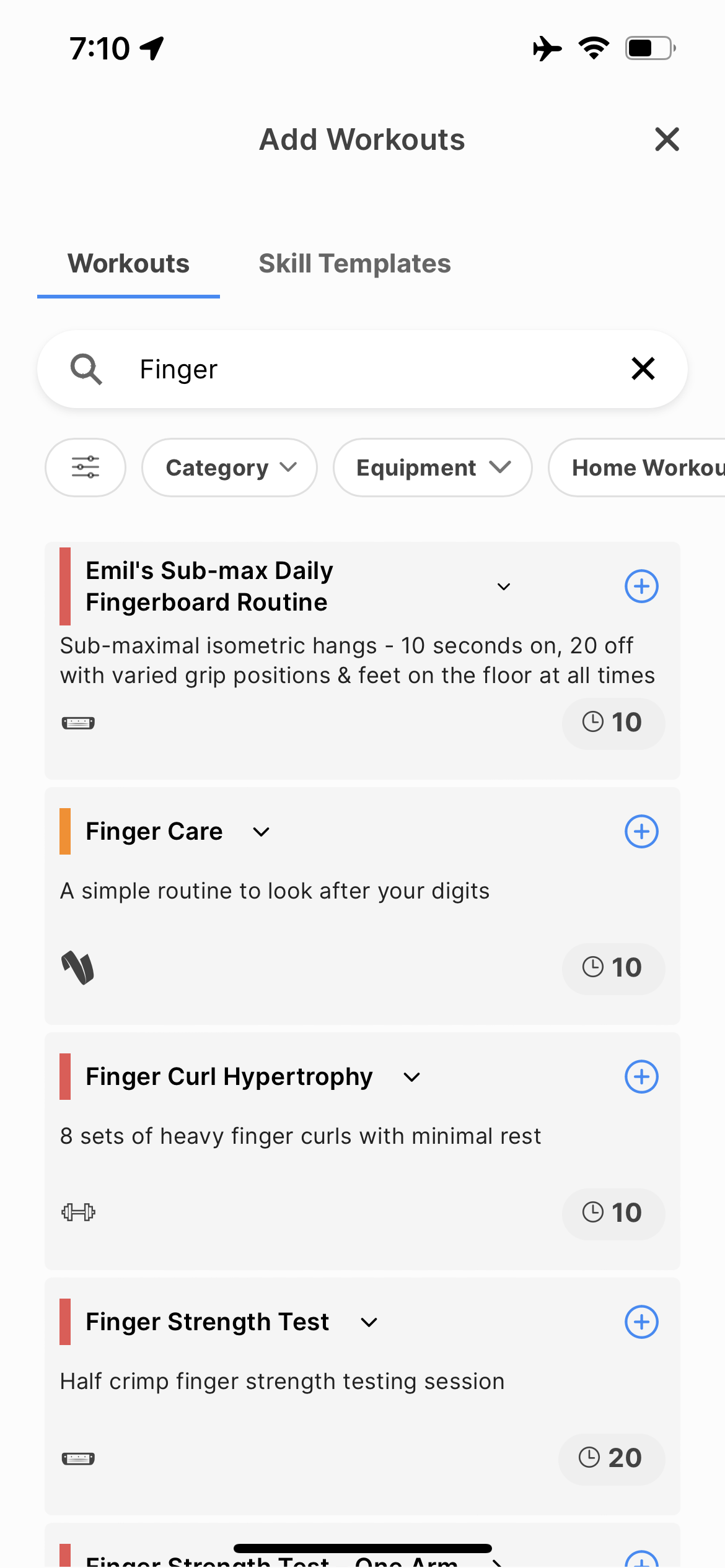Image resolution: width=725 pixels, height=1568 pixels.
Task: Switch to the Skill Templates tab
Action: click(354, 264)
